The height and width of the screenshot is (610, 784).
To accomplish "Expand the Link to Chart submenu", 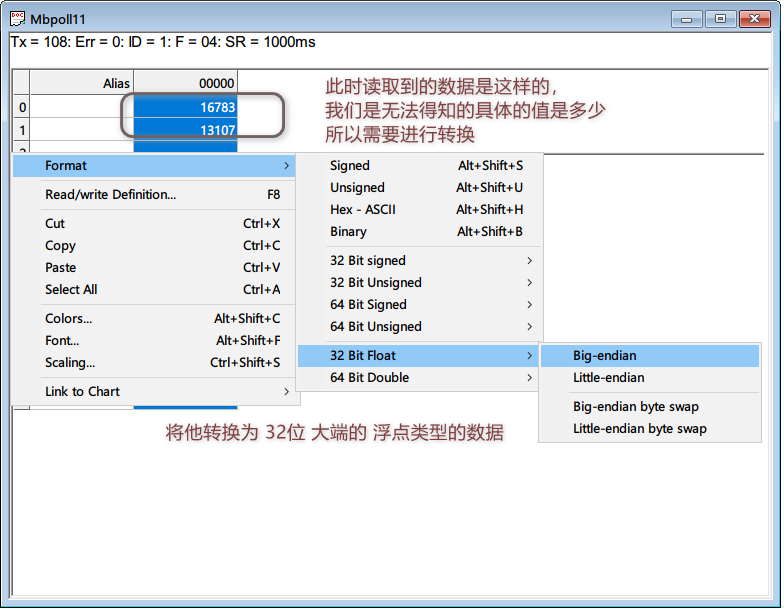I will 154,392.
